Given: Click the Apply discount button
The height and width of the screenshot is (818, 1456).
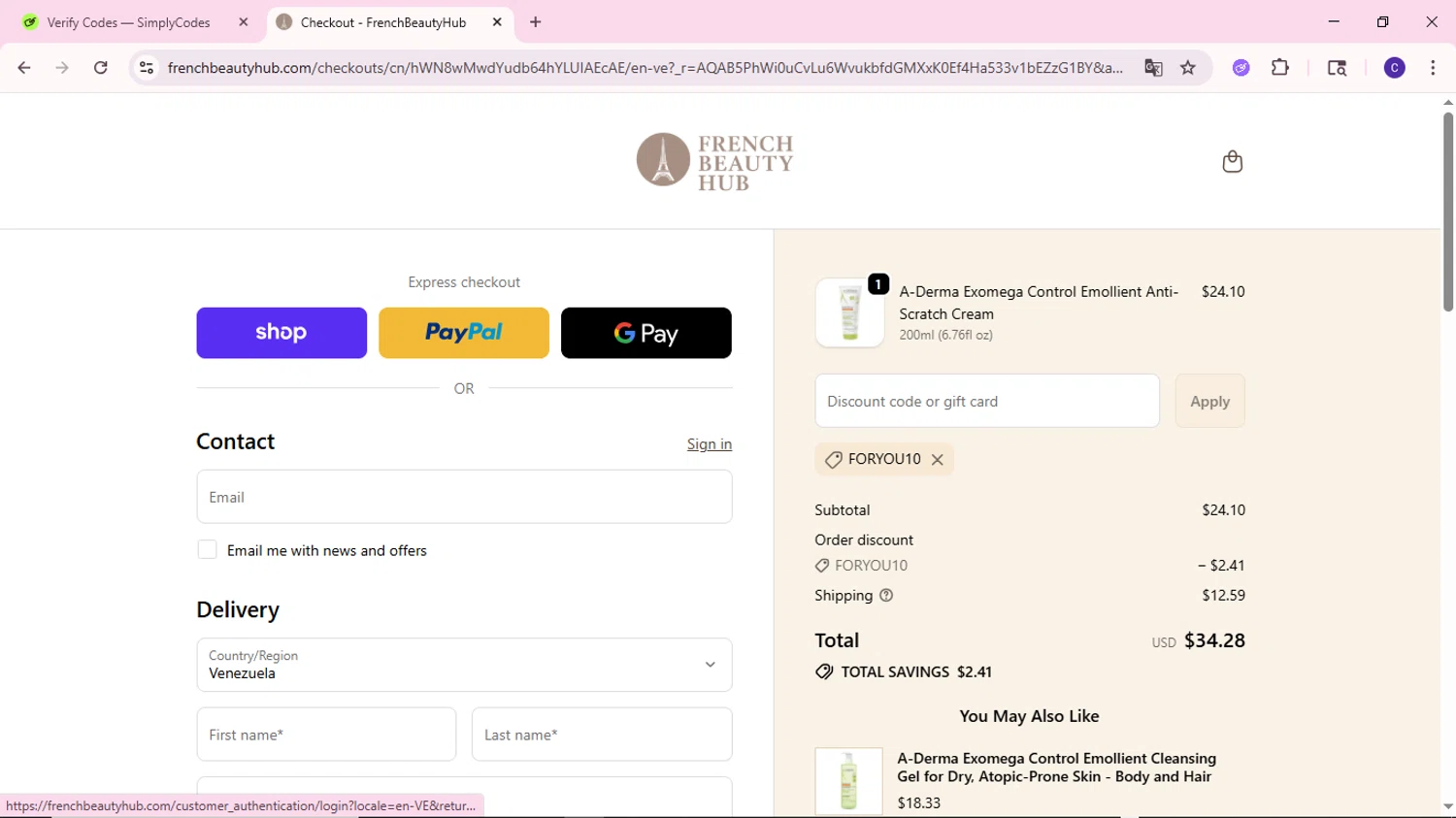Looking at the screenshot, I should (1209, 401).
